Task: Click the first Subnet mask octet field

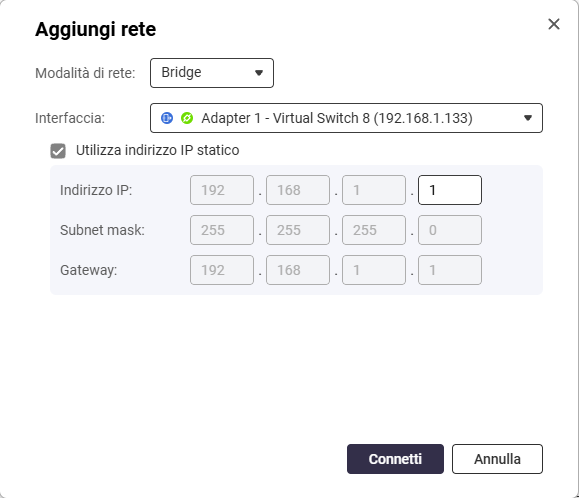Action: point(222,230)
